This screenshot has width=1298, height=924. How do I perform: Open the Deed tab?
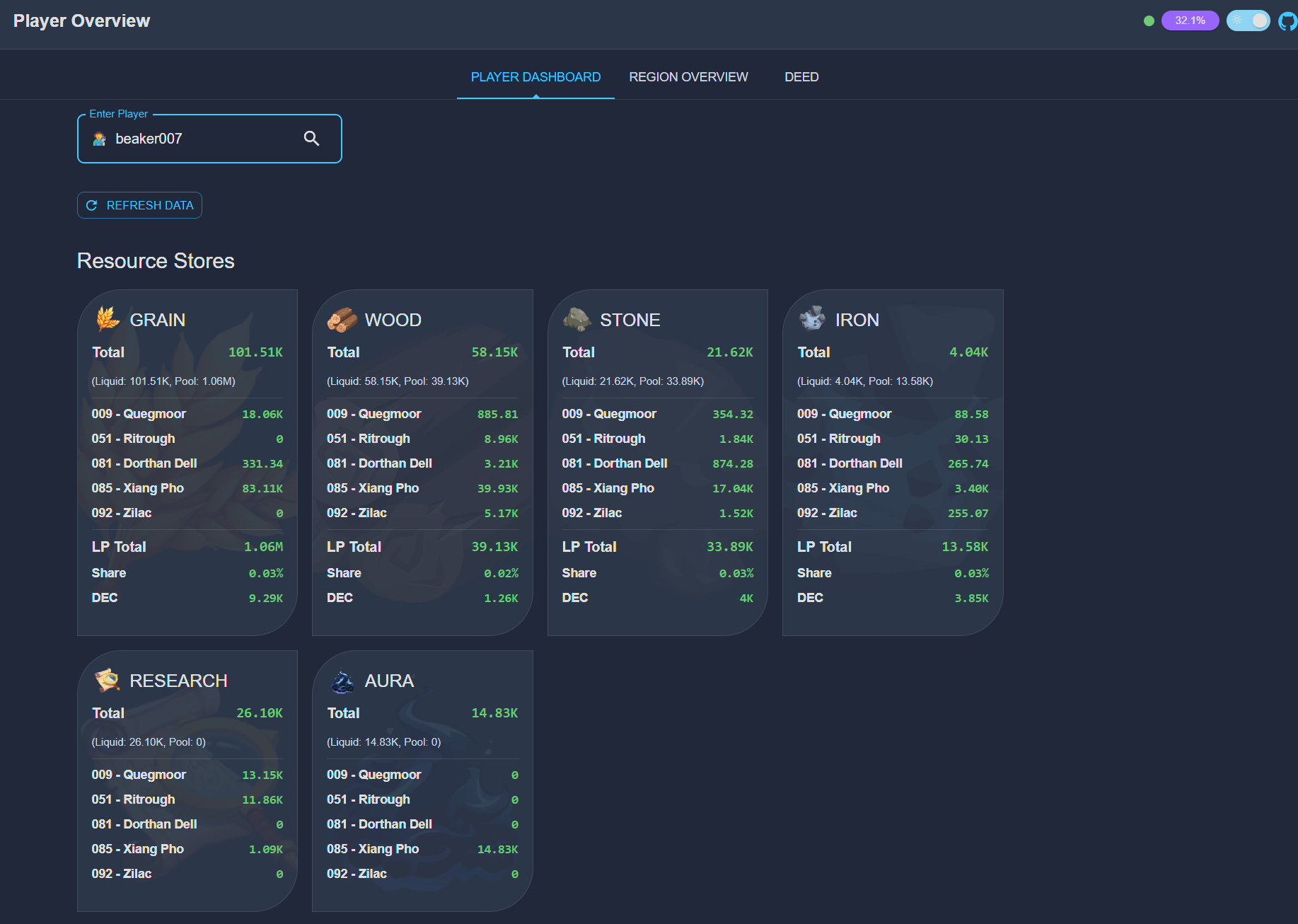pyautogui.click(x=801, y=77)
